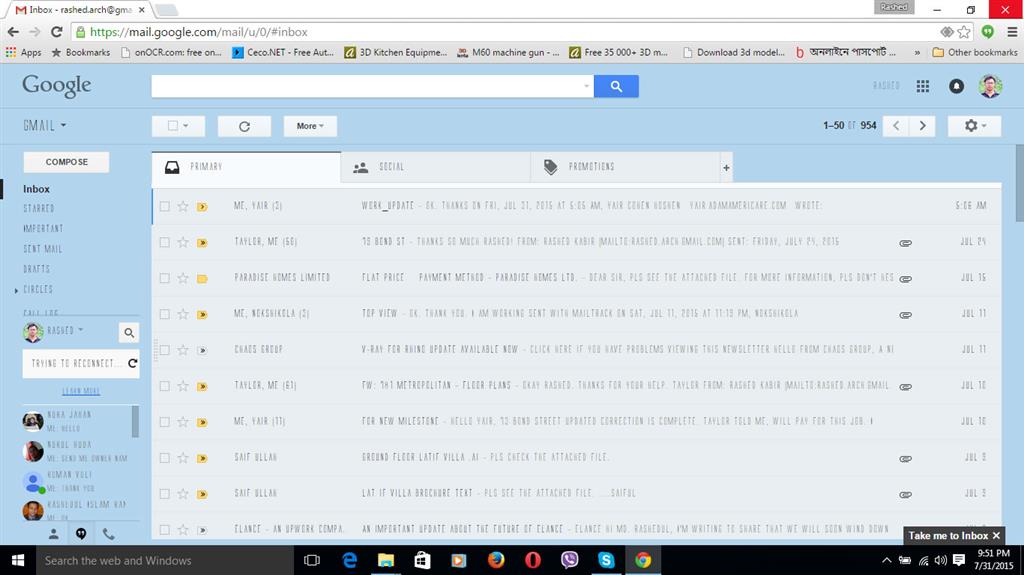The width and height of the screenshot is (1024, 575).
Task: Expand the Gmail product switcher dropdown
Action: 45,125
